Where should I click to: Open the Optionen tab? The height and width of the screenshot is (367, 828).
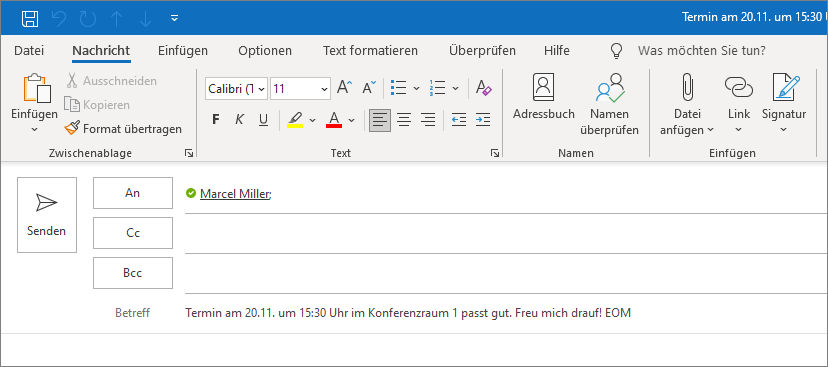point(265,51)
